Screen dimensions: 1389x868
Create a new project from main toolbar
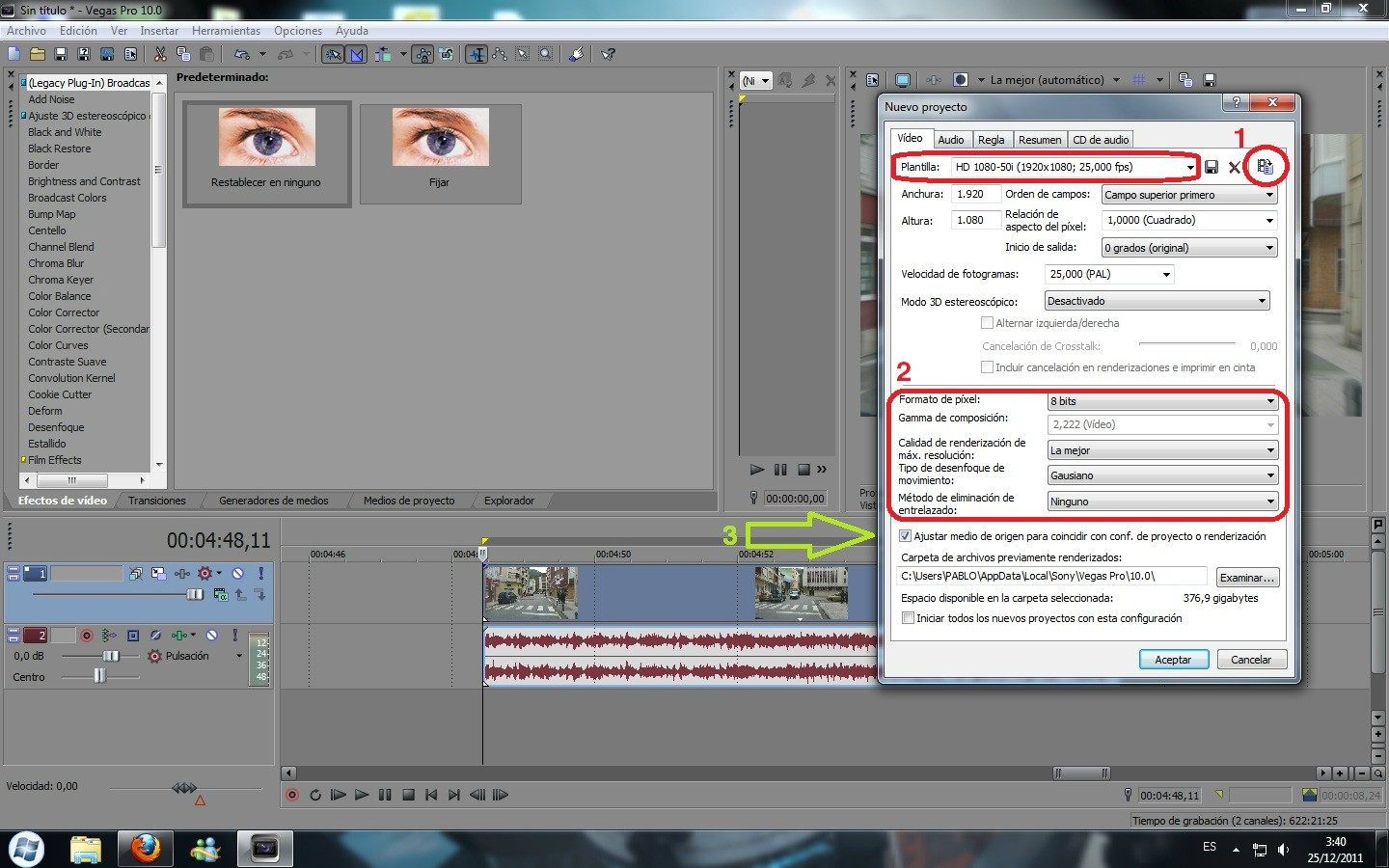click(14, 54)
